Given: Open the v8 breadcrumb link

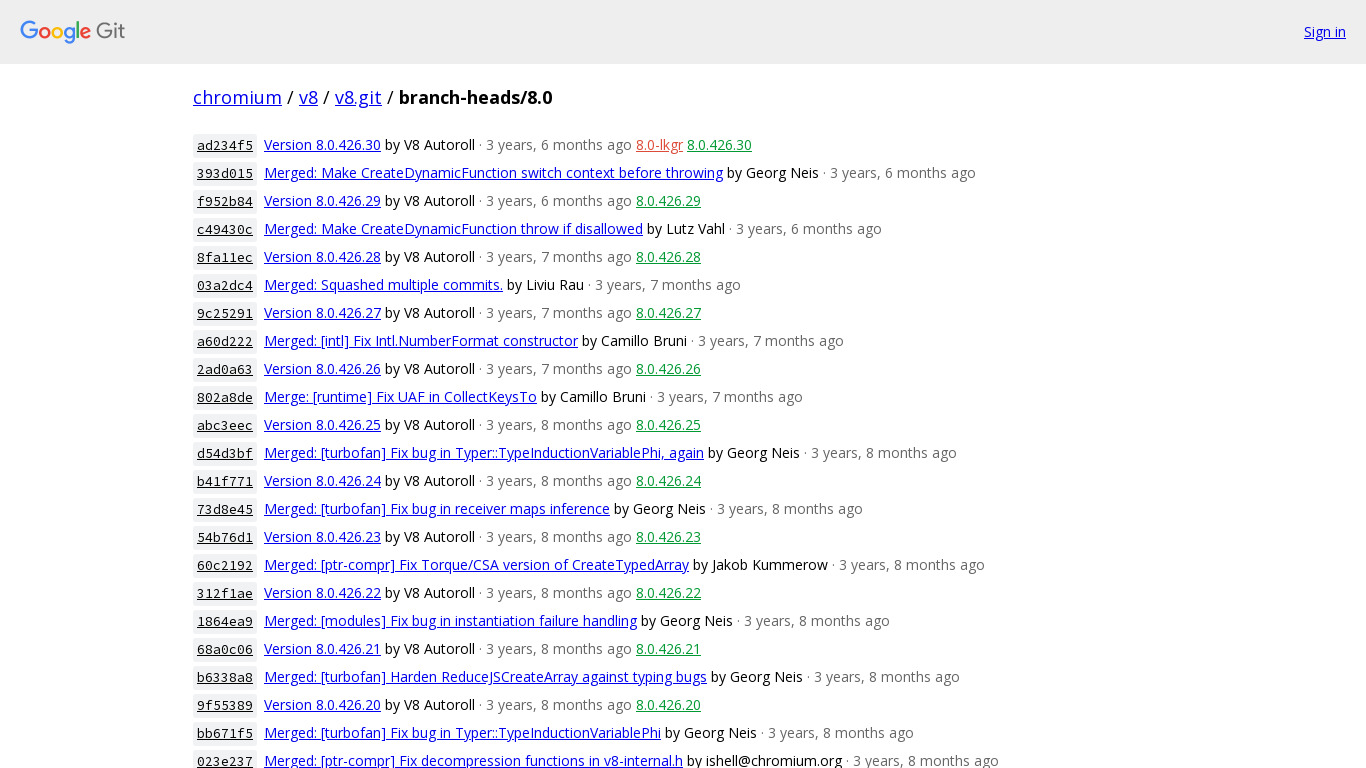Looking at the screenshot, I should click(x=308, y=97).
